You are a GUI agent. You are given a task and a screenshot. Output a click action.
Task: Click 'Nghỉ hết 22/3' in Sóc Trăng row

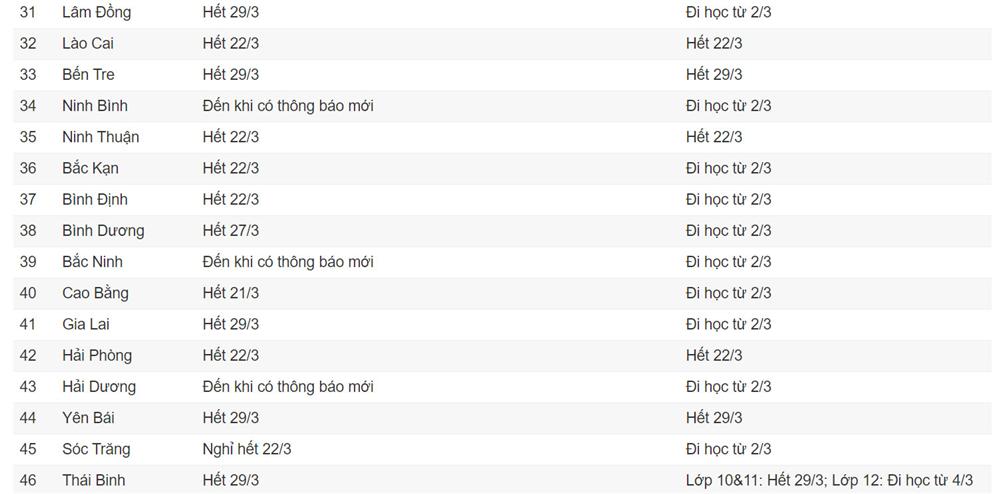pyautogui.click(x=247, y=449)
